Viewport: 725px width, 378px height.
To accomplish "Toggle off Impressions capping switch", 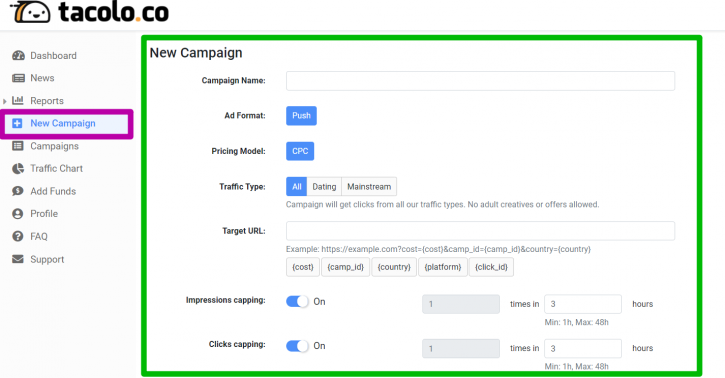I will pyautogui.click(x=297, y=302).
